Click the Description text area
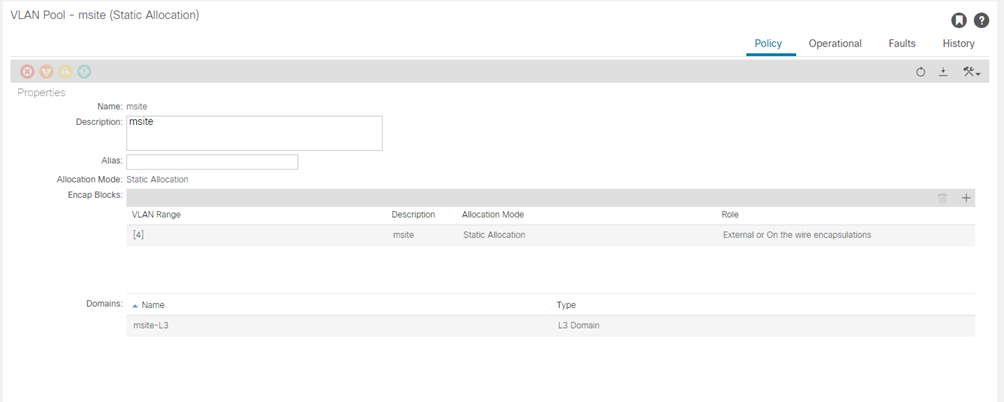Image resolution: width=1004 pixels, height=402 pixels. [254, 133]
